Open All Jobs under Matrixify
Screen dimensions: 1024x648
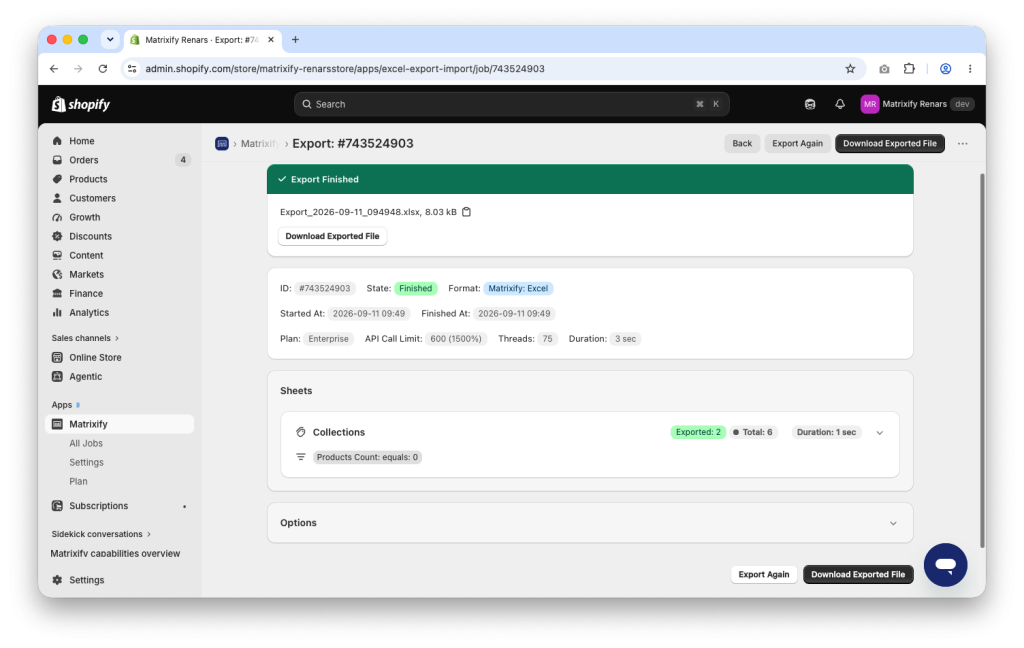click(x=86, y=444)
